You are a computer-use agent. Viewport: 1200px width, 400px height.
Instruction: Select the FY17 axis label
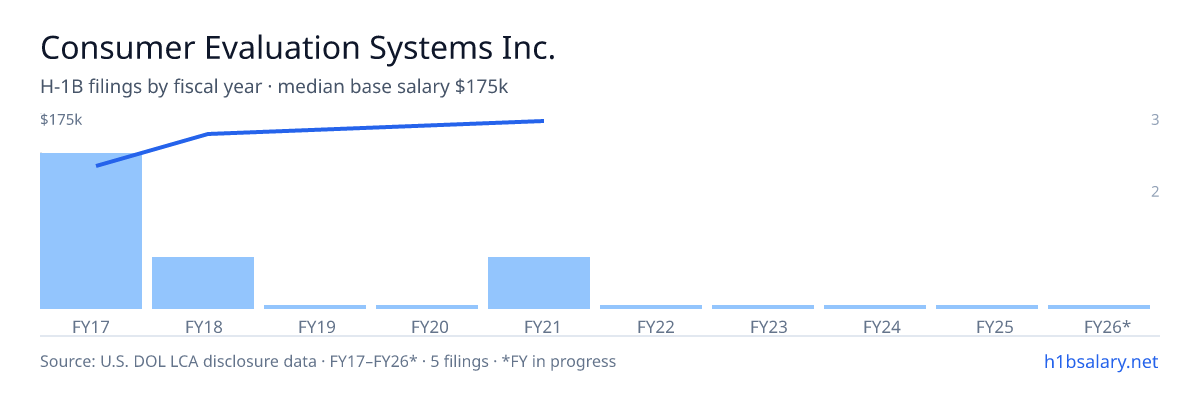(x=91, y=326)
